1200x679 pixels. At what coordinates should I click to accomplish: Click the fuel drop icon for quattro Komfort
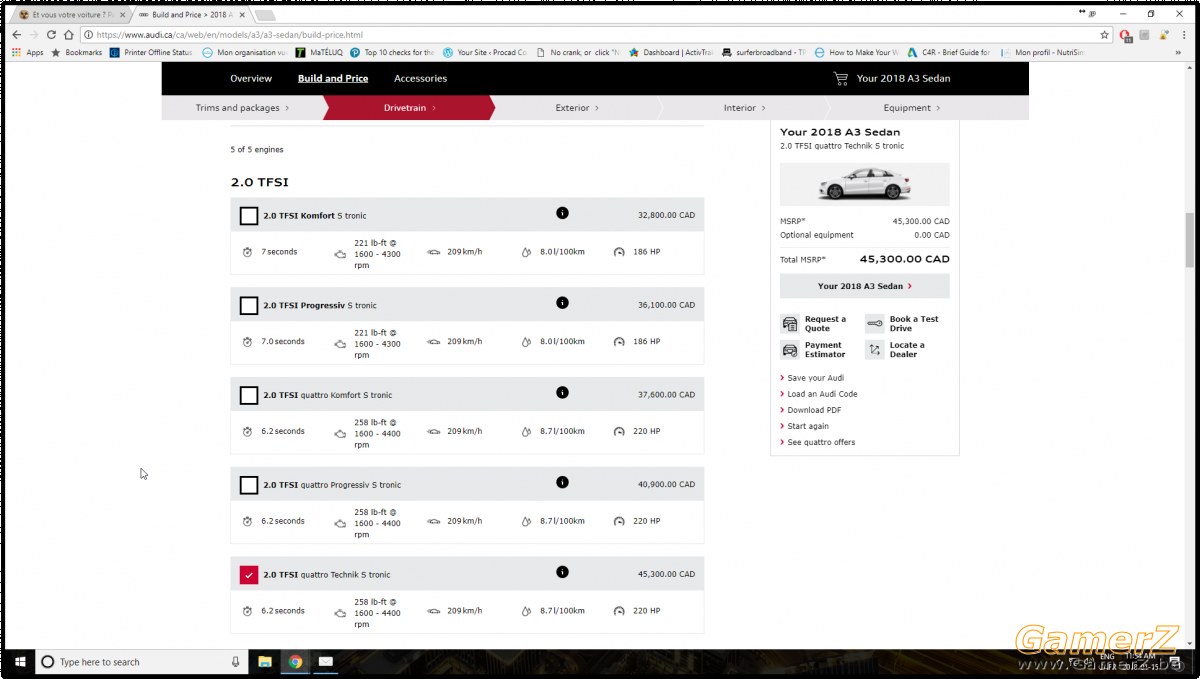coord(526,432)
